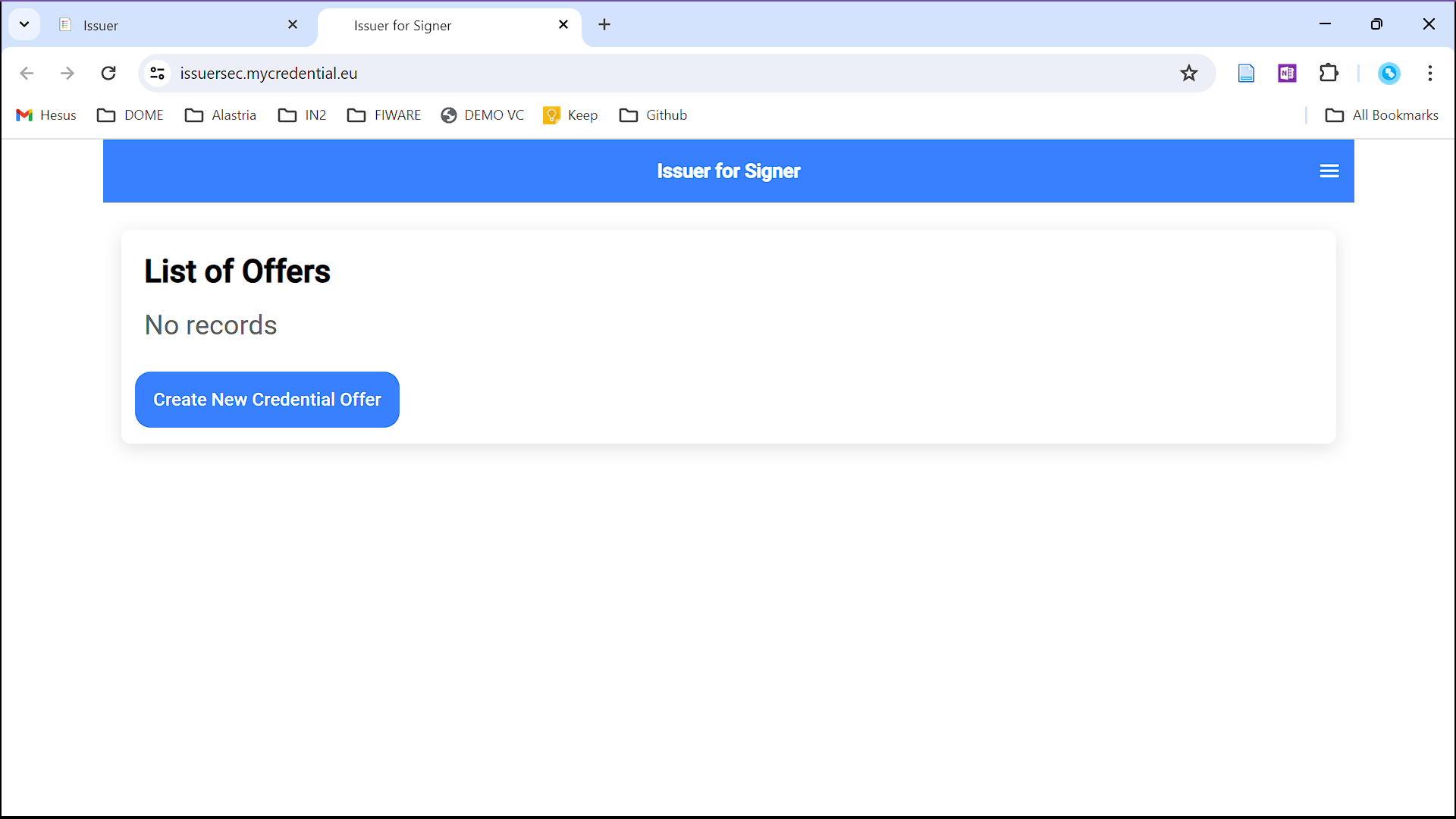The image size is (1456, 819).
Task: Click the browser forward navigation arrow
Action: pyautogui.click(x=67, y=73)
